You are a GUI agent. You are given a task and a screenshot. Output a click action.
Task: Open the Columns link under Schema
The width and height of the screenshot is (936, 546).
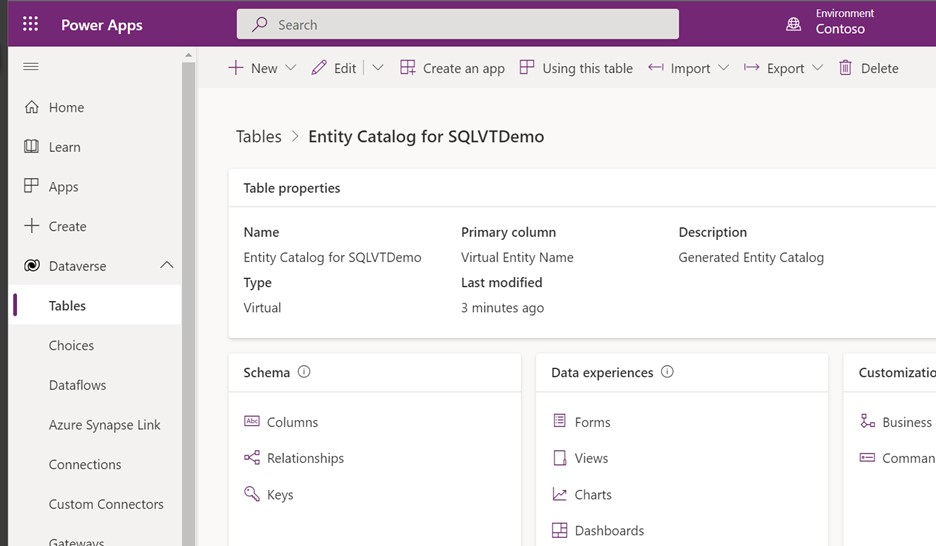click(292, 422)
